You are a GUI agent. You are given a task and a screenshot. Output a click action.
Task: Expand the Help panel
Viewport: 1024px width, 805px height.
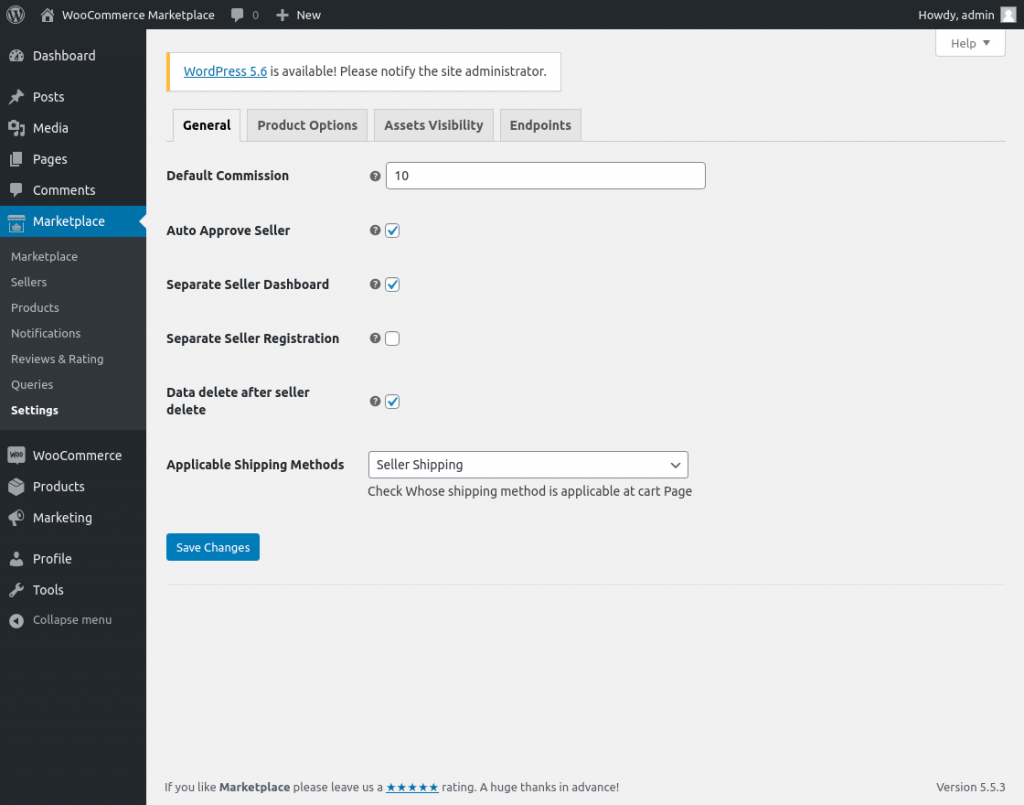coord(970,43)
